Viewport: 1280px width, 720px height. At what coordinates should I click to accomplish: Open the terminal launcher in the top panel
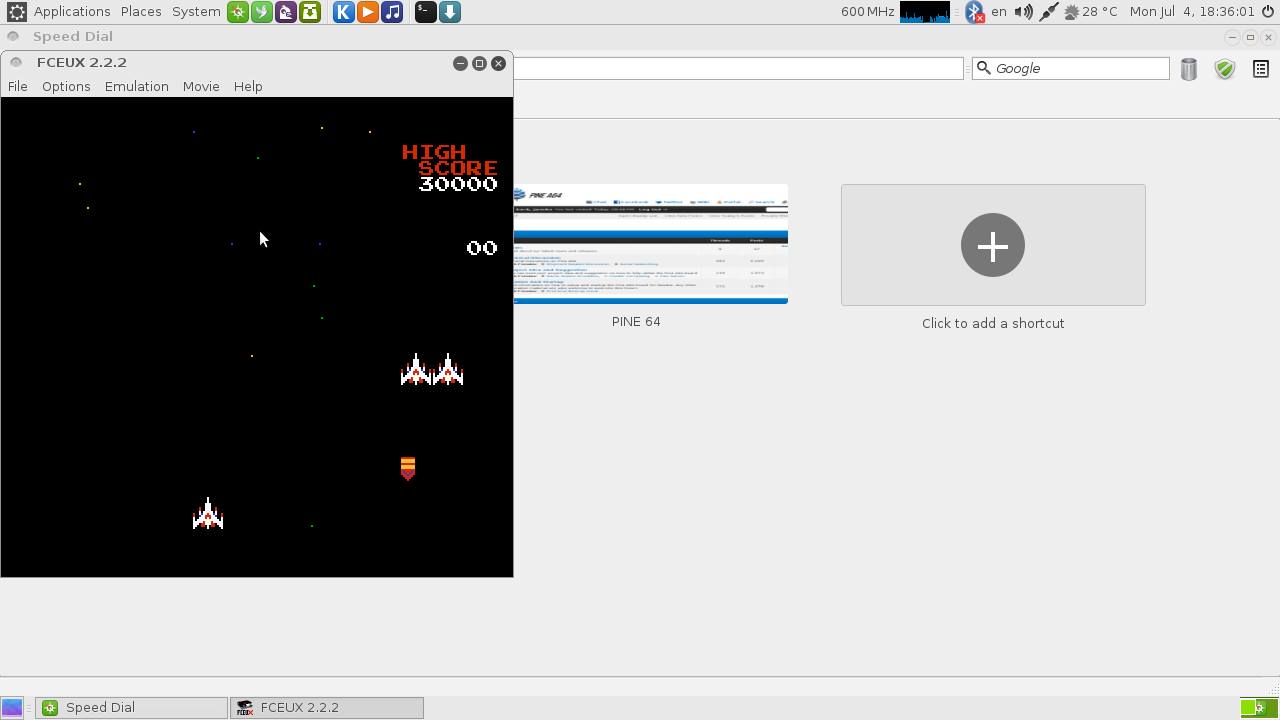(x=425, y=12)
